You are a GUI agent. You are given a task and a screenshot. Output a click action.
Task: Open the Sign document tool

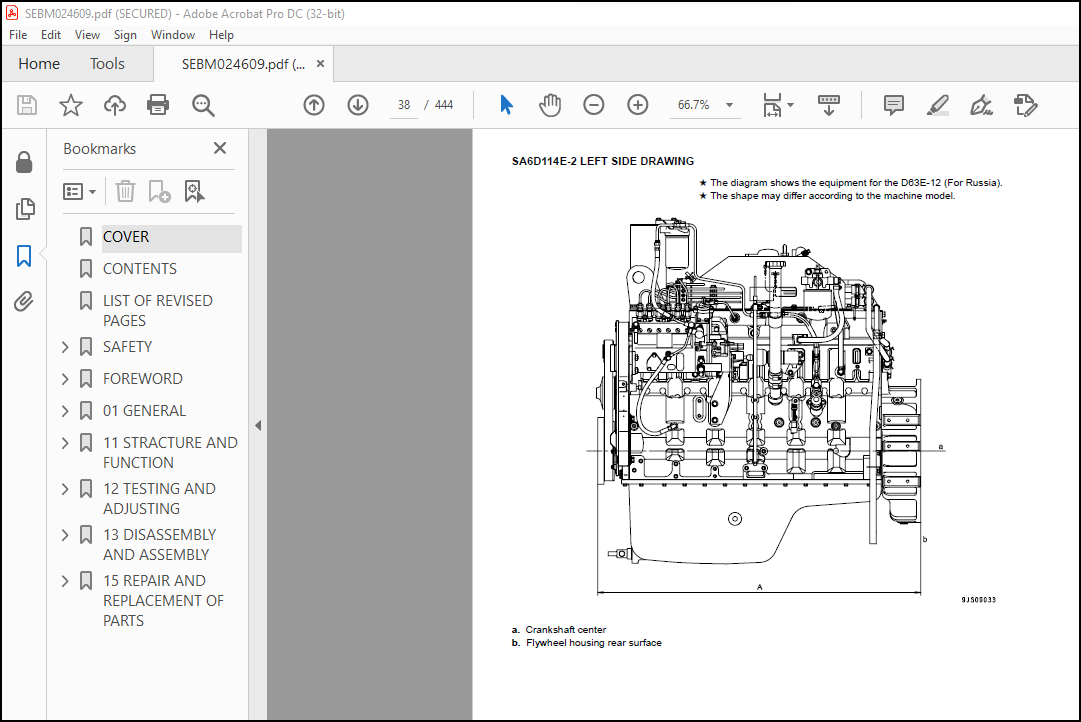pyautogui.click(x=981, y=105)
